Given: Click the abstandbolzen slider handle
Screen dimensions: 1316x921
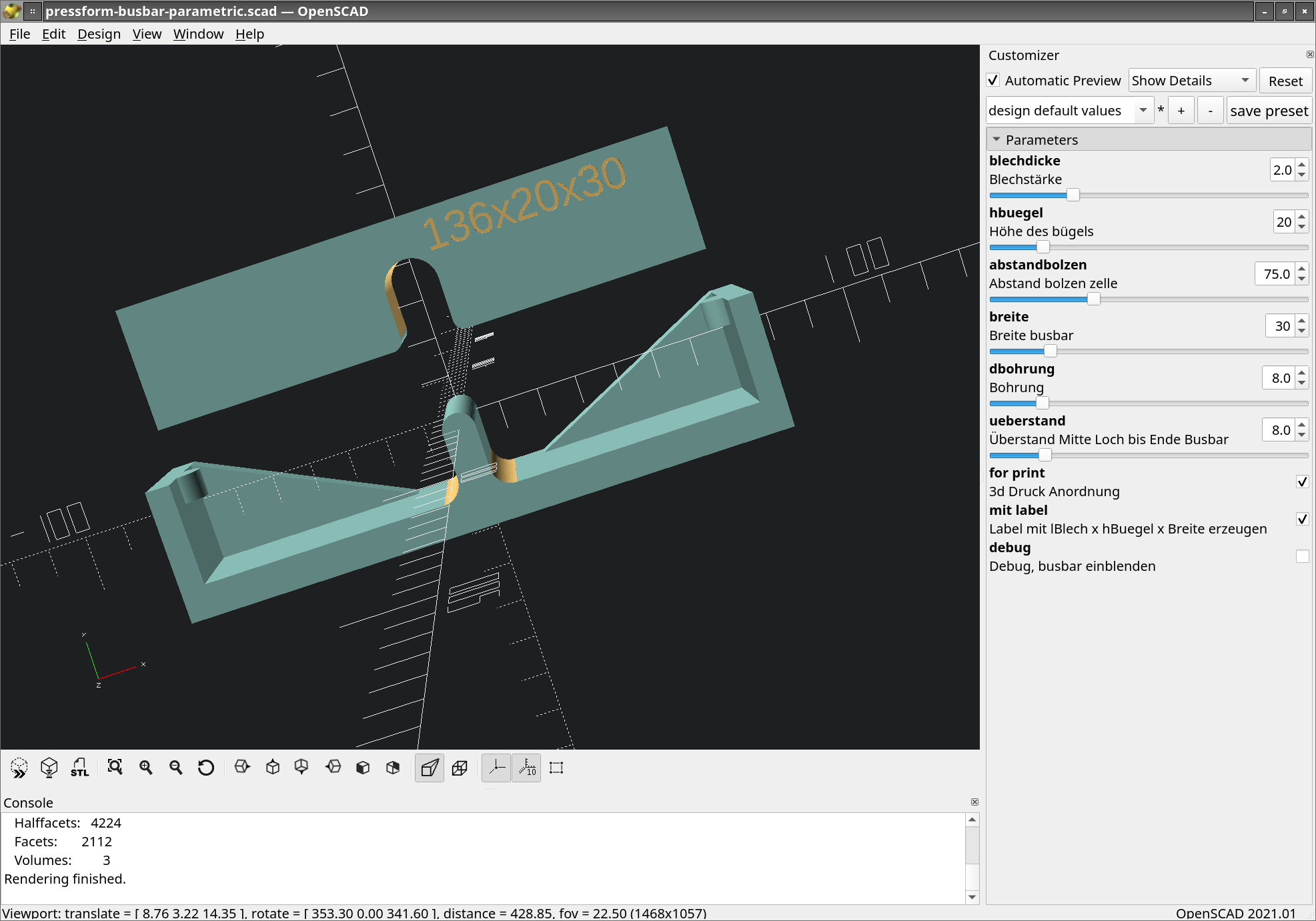Looking at the screenshot, I should click(1093, 299).
